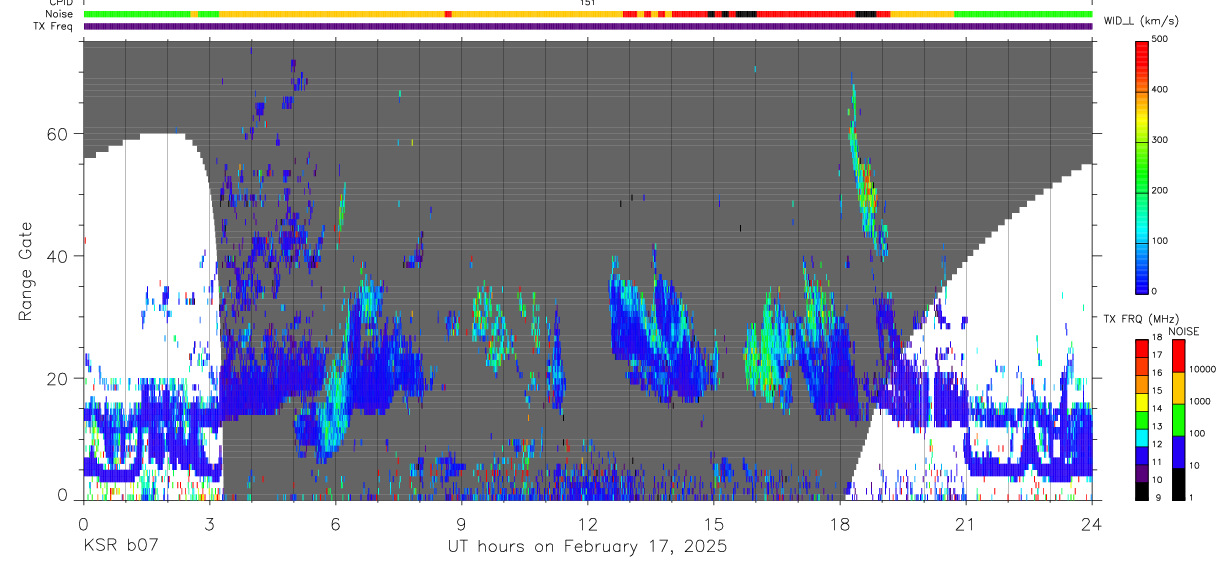Image resolution: width=1228 pixels, height=567 pixels.
Task: Click the 13 tick on TX FRQ legend
Action: pyautogui.click(x=1157, y=427)
